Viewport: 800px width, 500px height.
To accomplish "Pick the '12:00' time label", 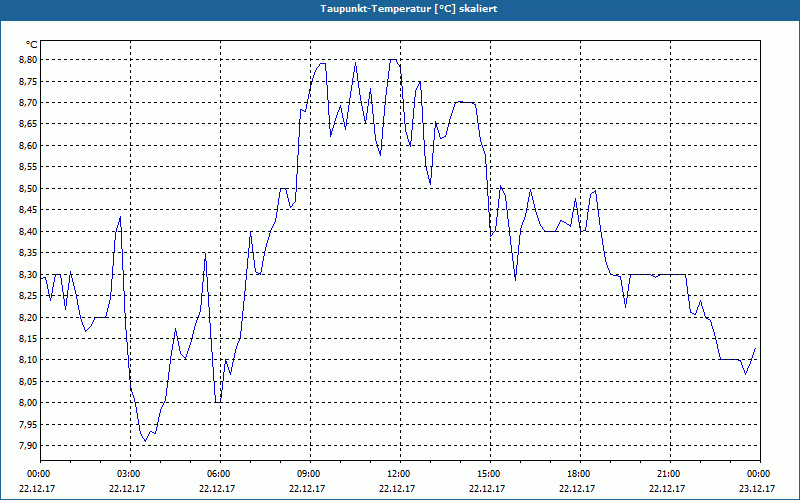I will 400,474.
